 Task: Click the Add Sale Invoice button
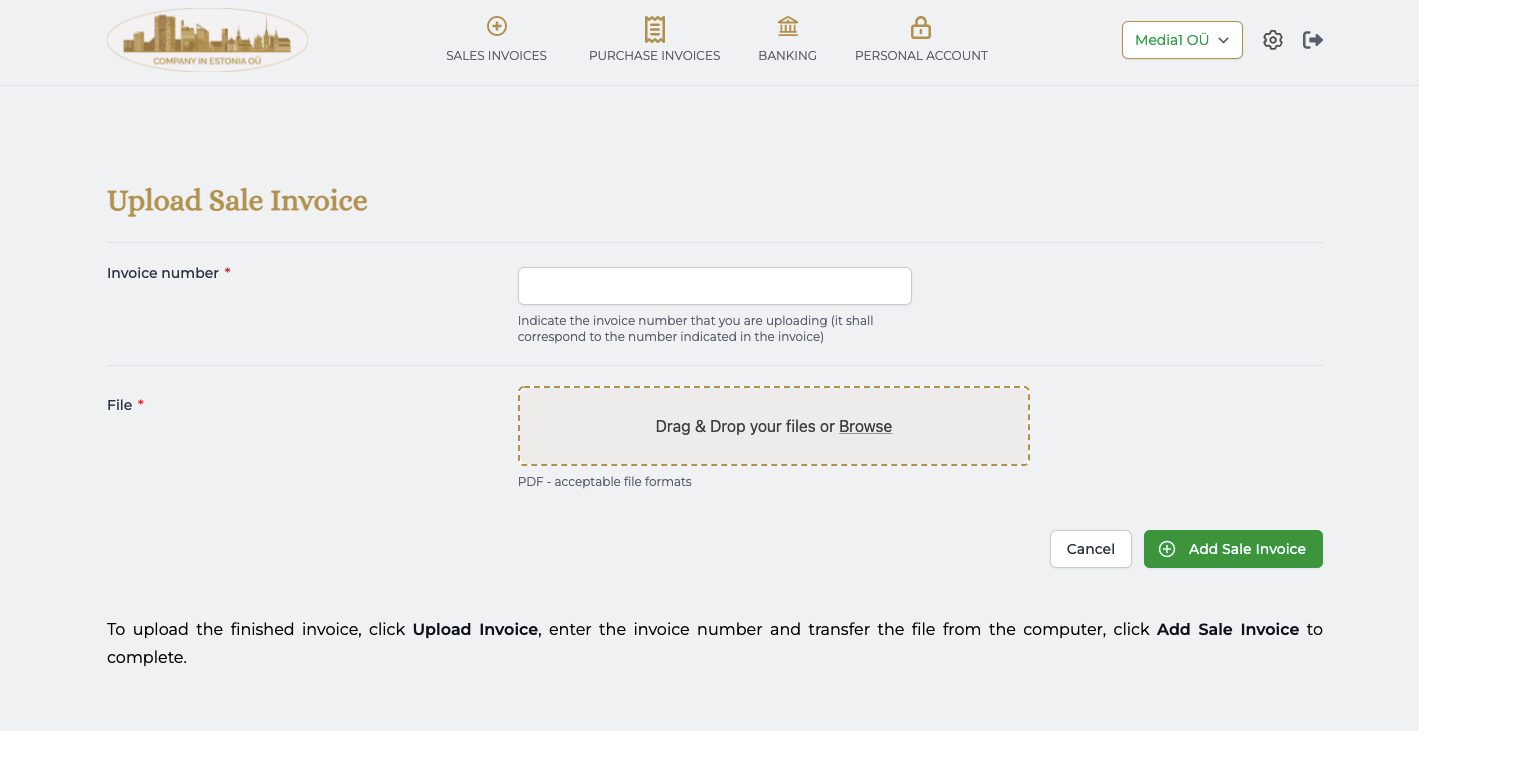tap(1233, 549)
